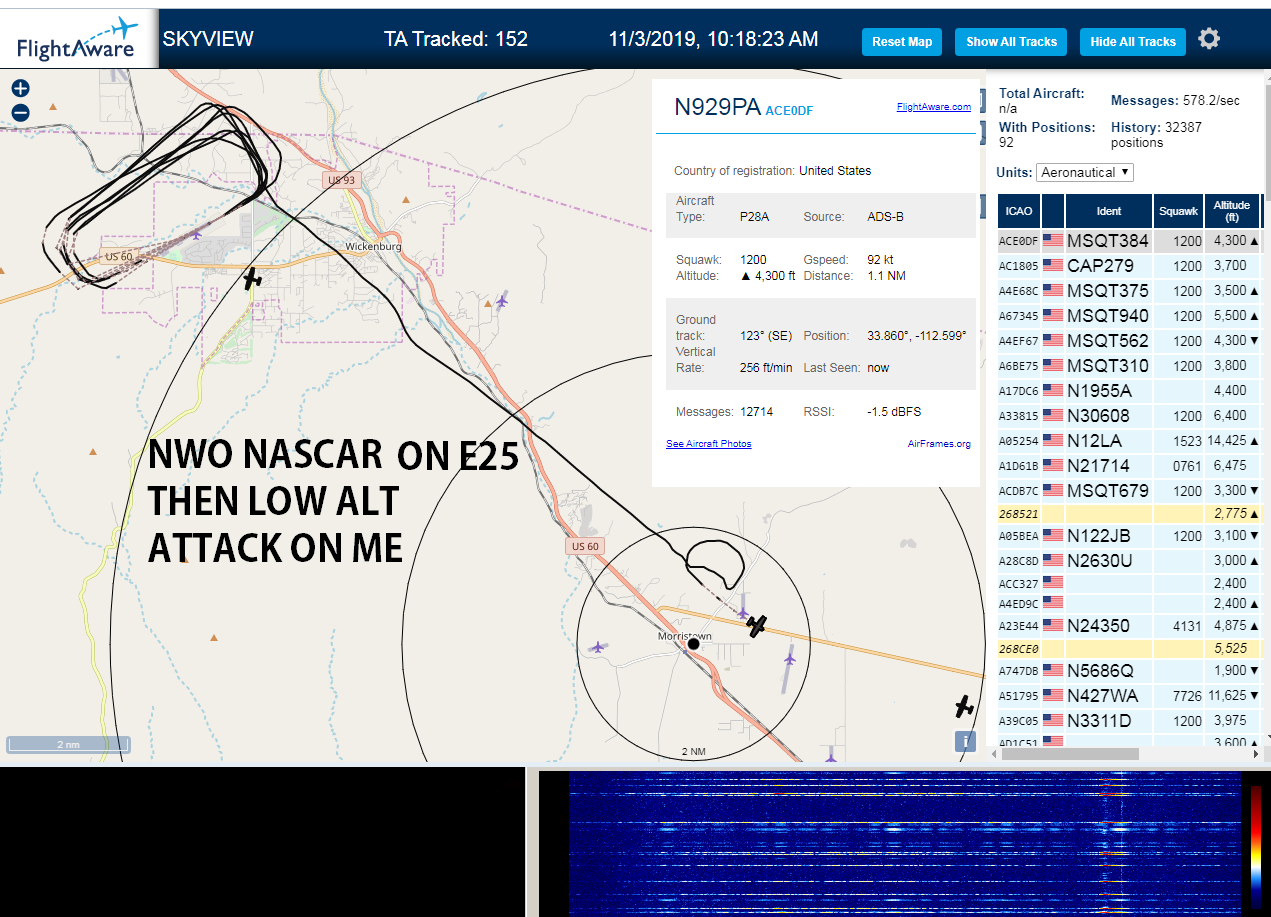This screenshot has height=917, width=1271.
Task: Sort table by Squawk column header
Action: click(1178, 211)
